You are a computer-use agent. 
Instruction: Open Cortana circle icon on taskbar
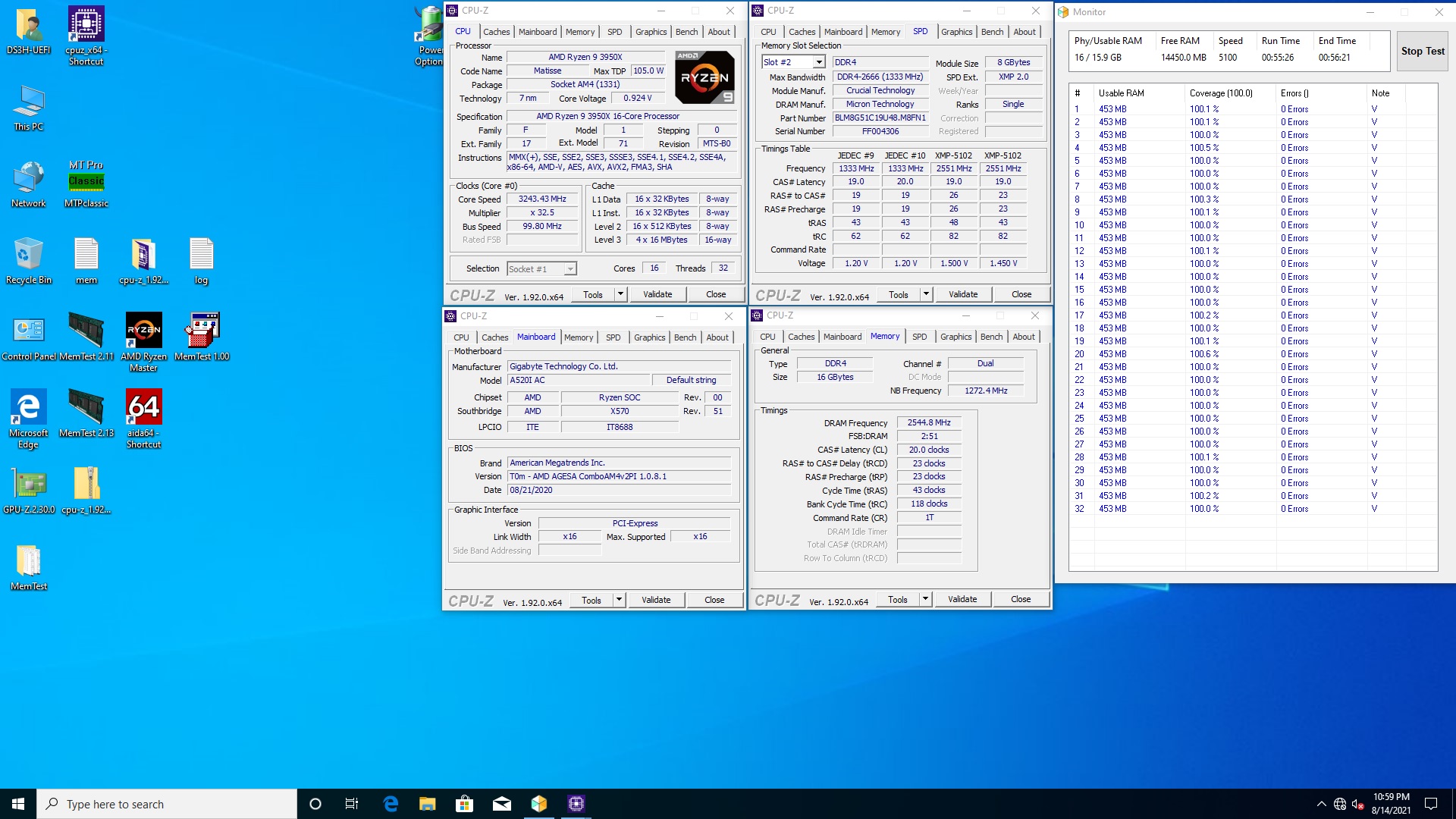pos(315,804)
